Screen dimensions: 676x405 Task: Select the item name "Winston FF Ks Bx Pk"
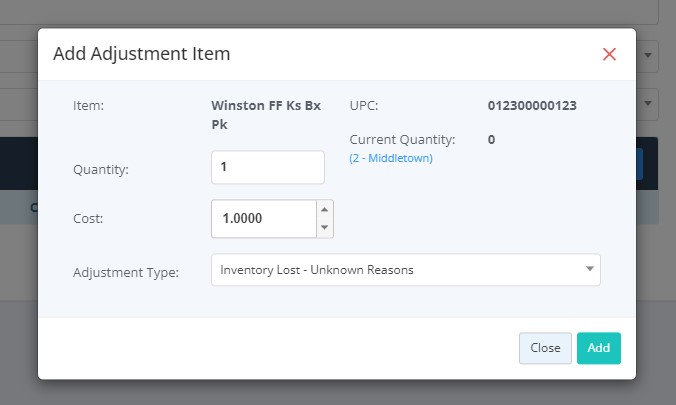coord(266,114)
